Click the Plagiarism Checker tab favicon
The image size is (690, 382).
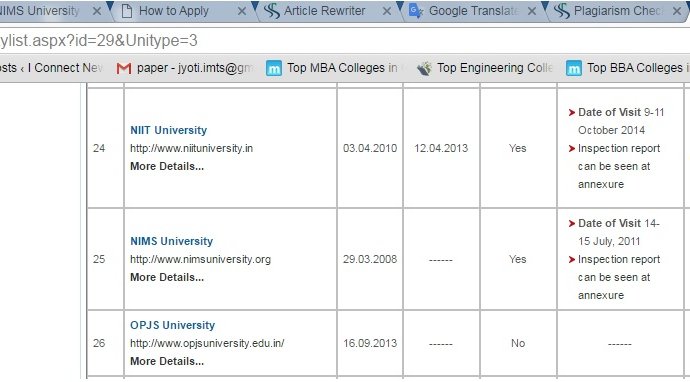click(562, 11)
